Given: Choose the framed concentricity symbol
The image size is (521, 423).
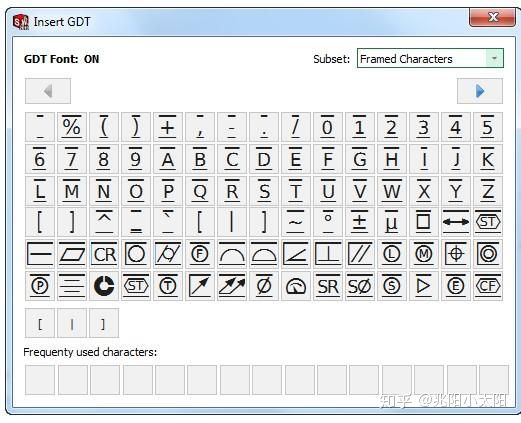Looking at the screenshot, I should pos(488,254).
